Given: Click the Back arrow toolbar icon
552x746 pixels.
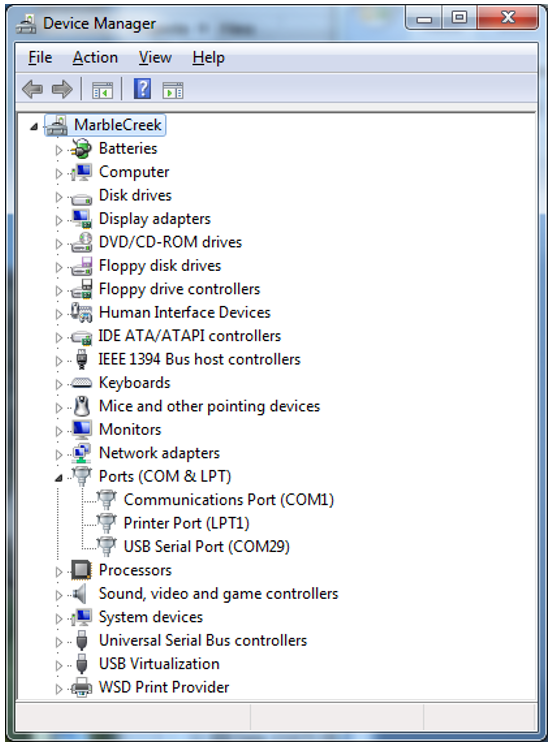Looking at the screenshot, I should (32, 89).
